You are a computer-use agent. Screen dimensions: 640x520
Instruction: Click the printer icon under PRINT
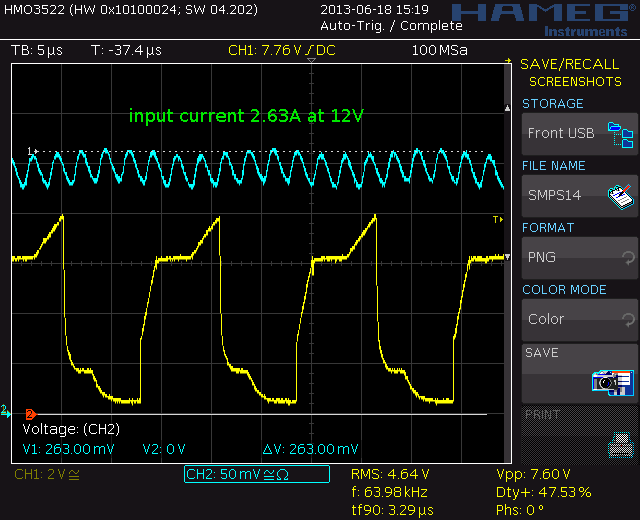[621, 445]
